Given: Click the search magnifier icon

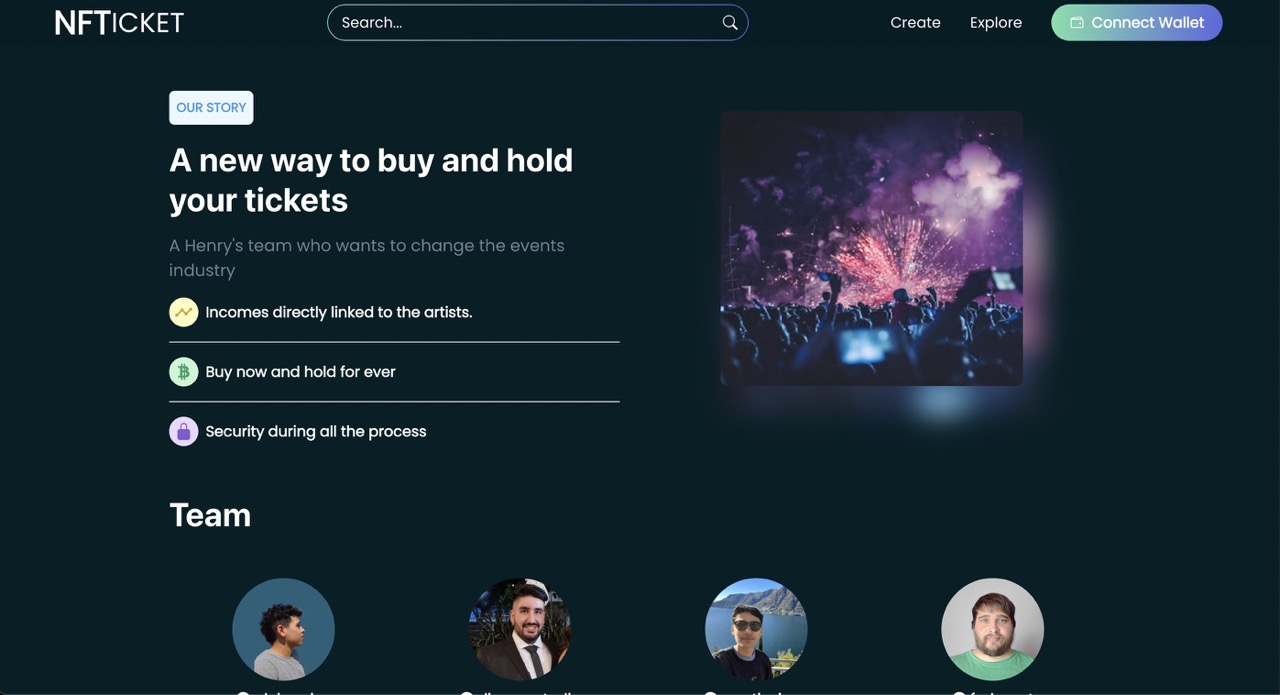Looking at the screenshot, I should (x=730, y=22).
